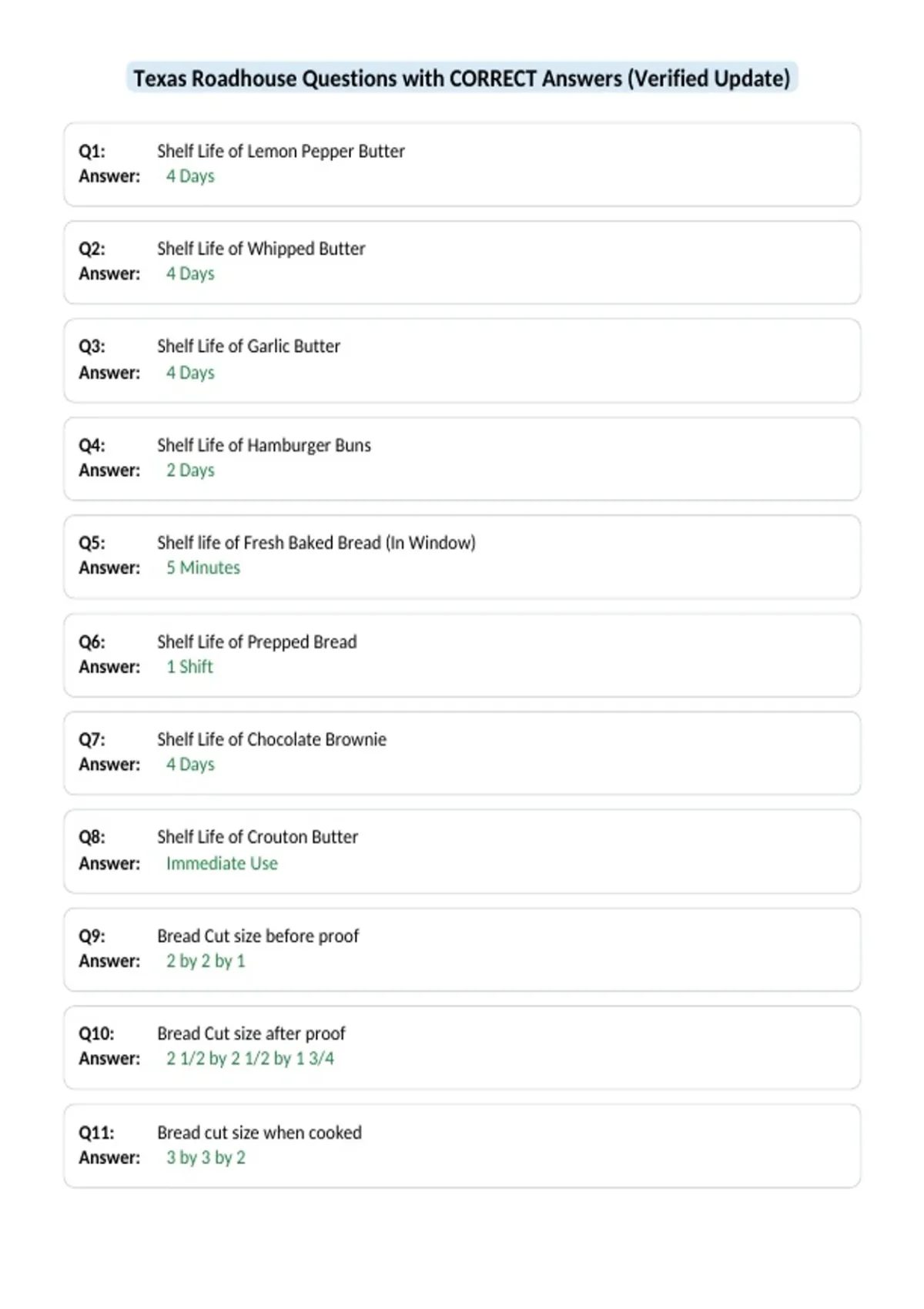Click the Texas Roadhouse document title
This screenshot has width=924, height=1309.
[462, 79]
